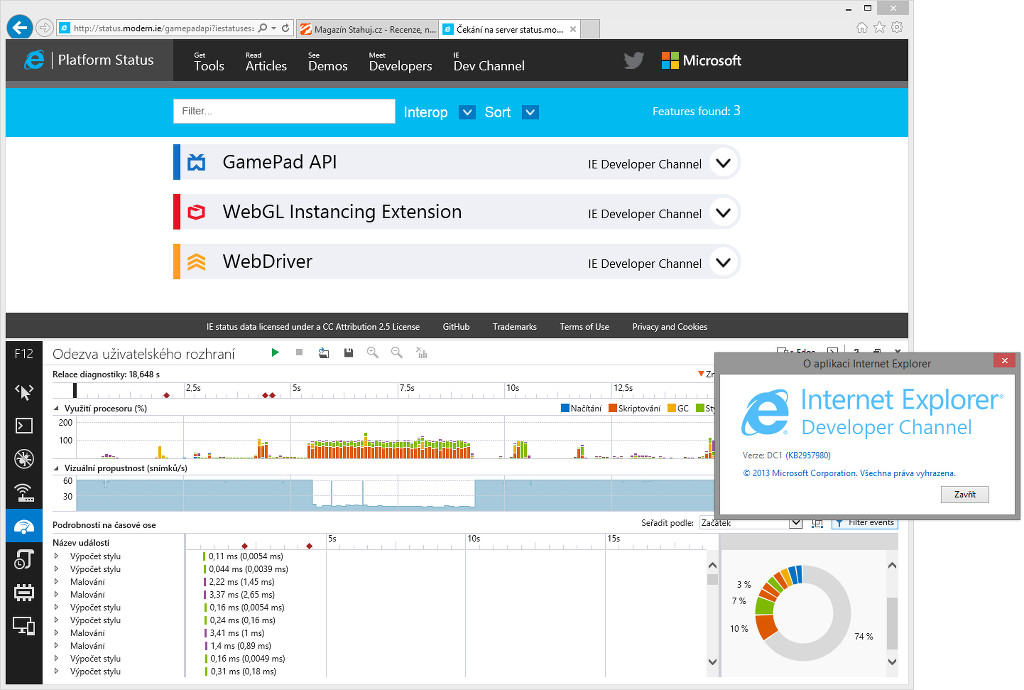Select the F12 UI Responsiveness tool
This screenshot has height=690, width=1024.
pyautogui.click(x=24, y=526)
